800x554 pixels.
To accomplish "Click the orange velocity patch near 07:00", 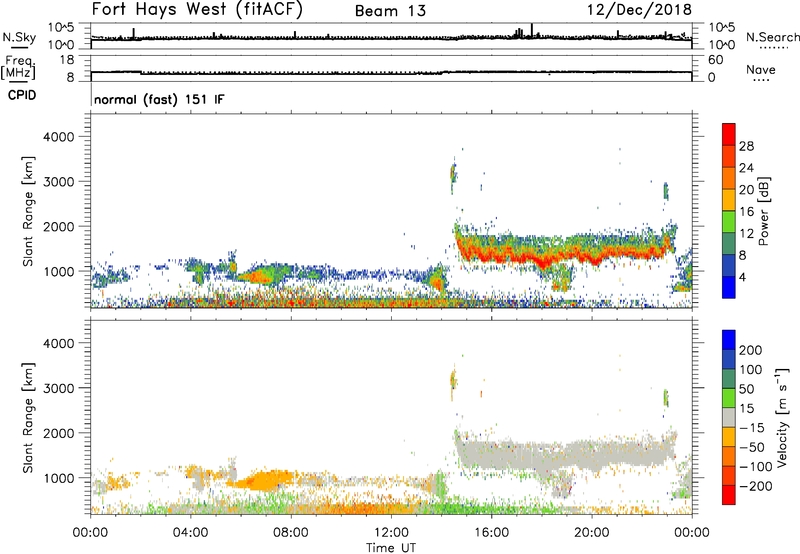I will (x=265, y=481).
